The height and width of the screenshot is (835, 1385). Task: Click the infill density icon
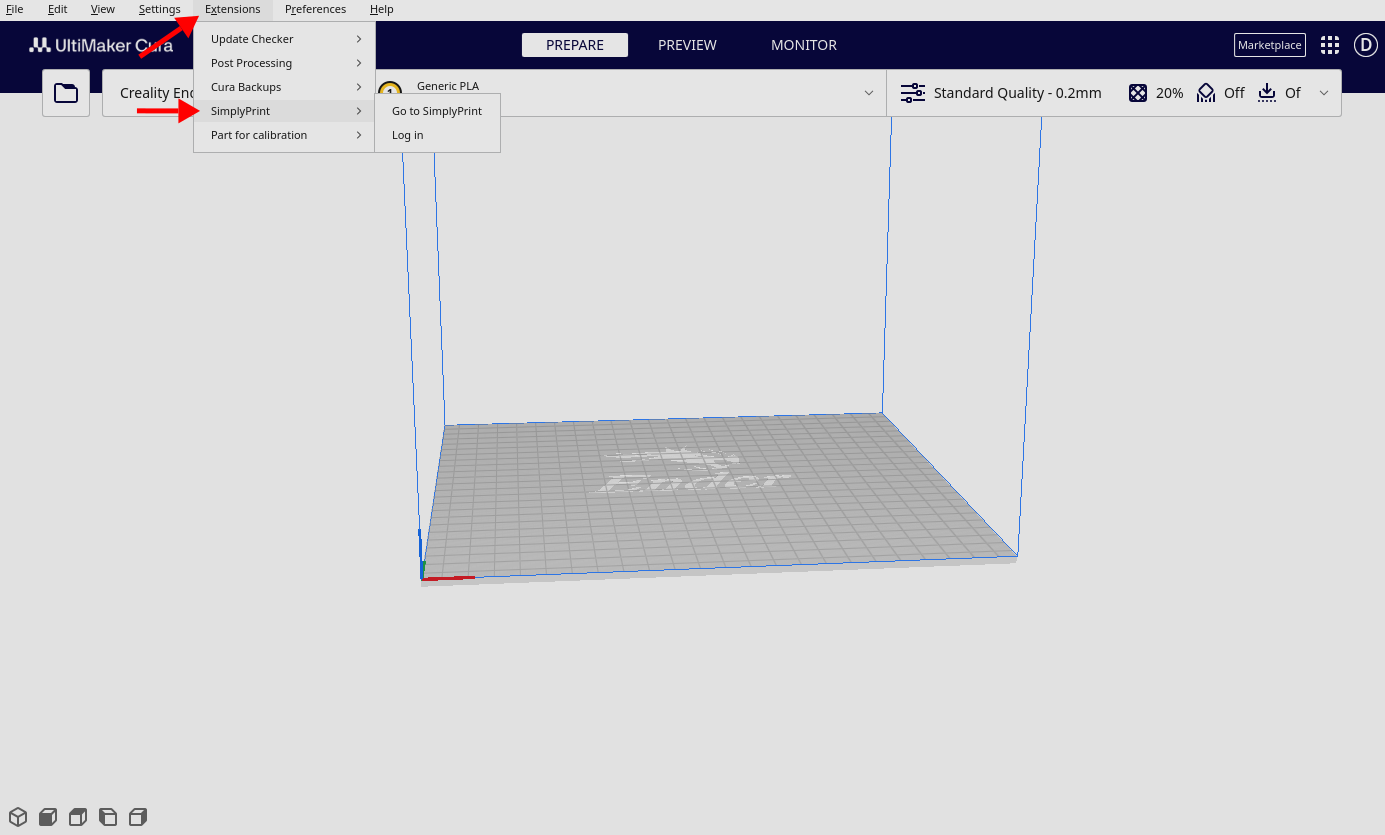tap(1138, 93)
